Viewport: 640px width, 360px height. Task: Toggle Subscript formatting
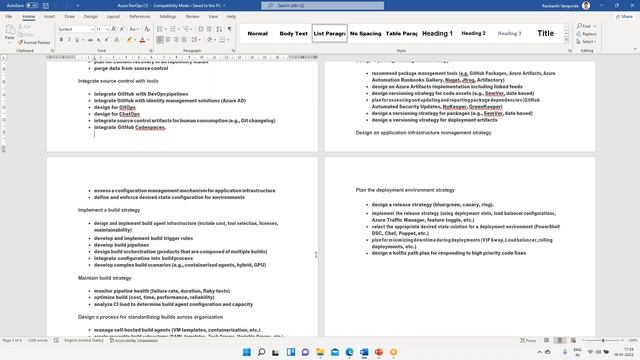tap(98, 40)
